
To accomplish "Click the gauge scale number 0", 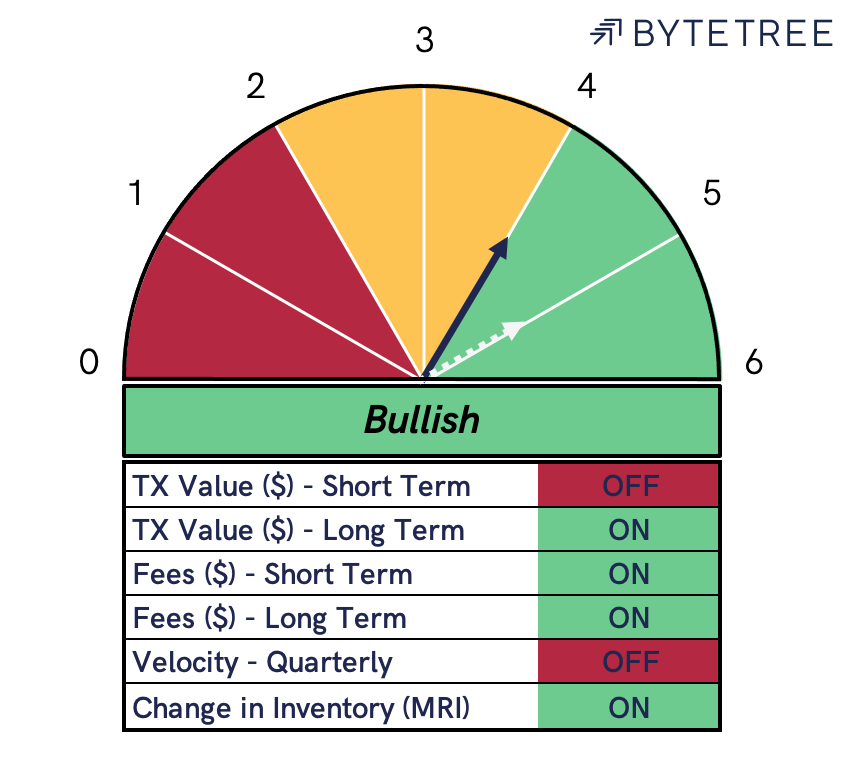I will click(x=89, y=362).
